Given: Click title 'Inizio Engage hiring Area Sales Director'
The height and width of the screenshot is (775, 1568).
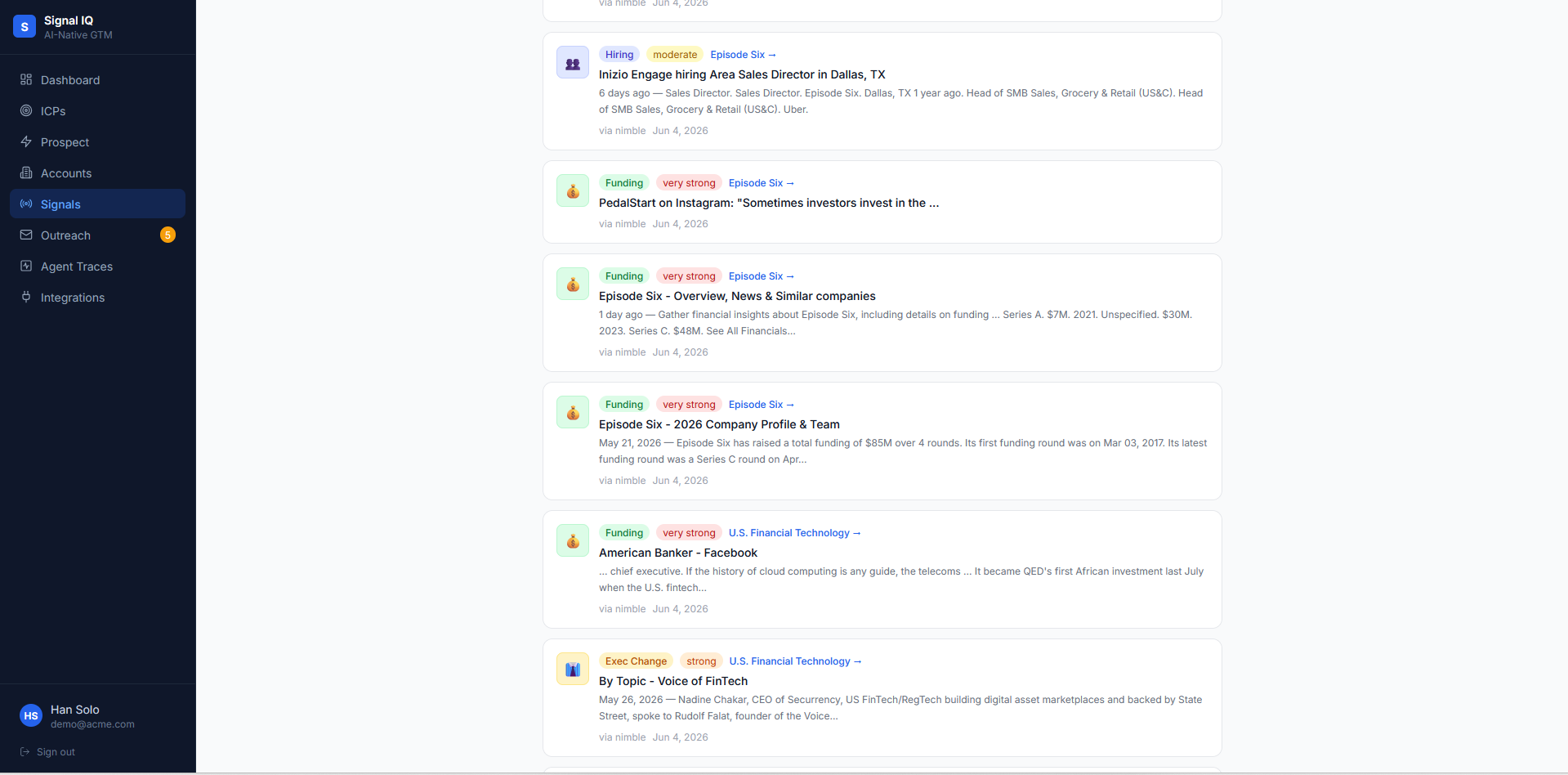Looking at the screenshot, I should (x=742, y=74).
